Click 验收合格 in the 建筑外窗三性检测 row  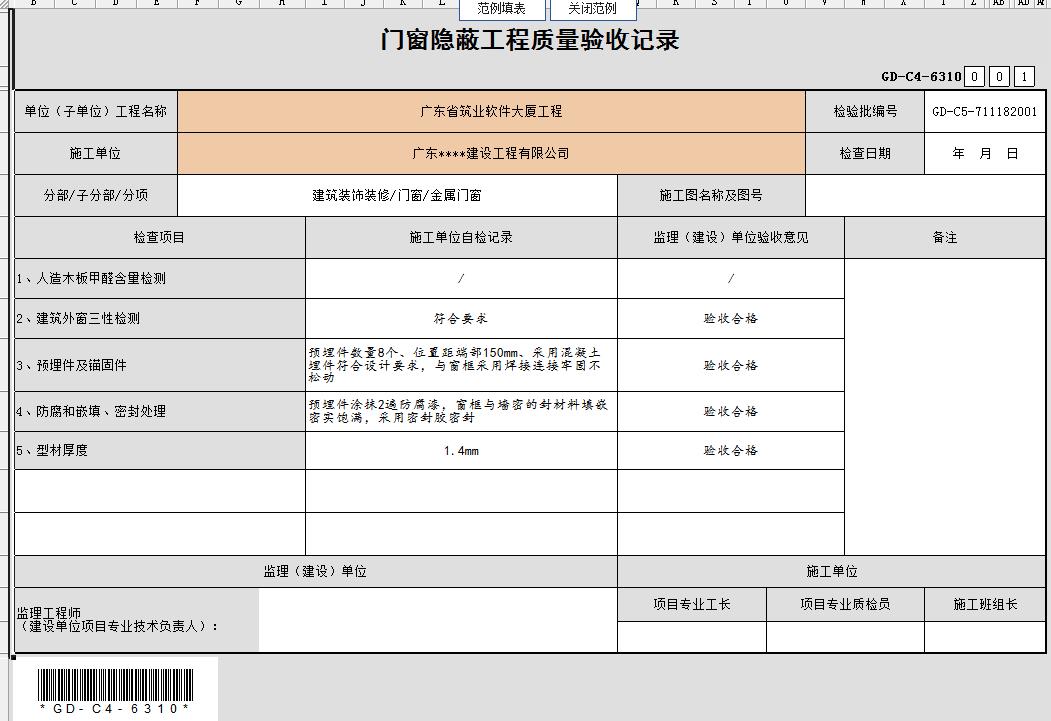click(x=731, y=318)
